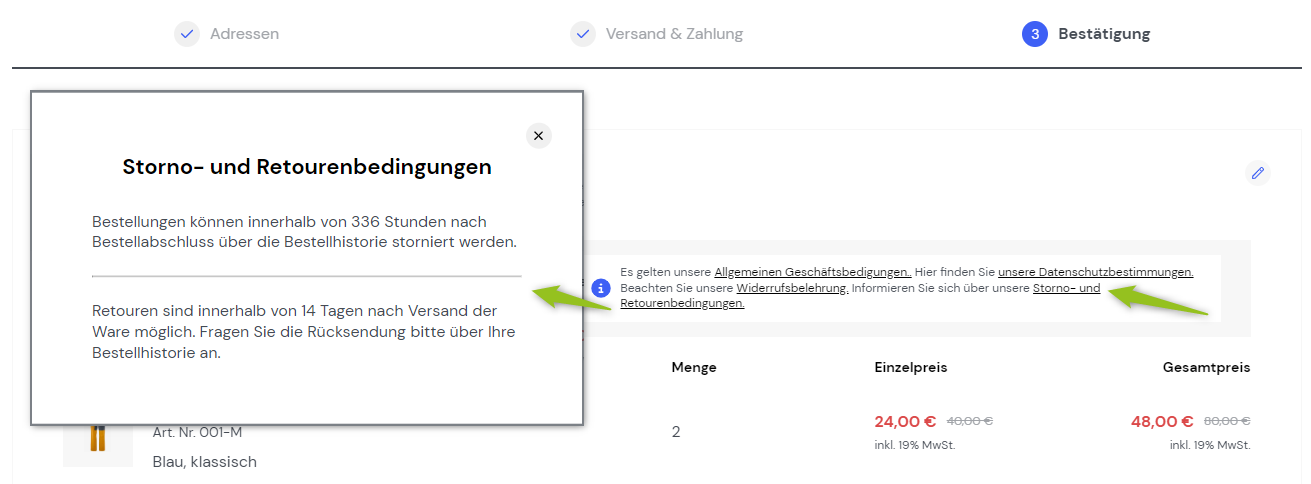This screenshot has height=484, width=1311.
Task: Click the unit price 24,00 €
Action: pyautogui.click(x=905, y=422)
